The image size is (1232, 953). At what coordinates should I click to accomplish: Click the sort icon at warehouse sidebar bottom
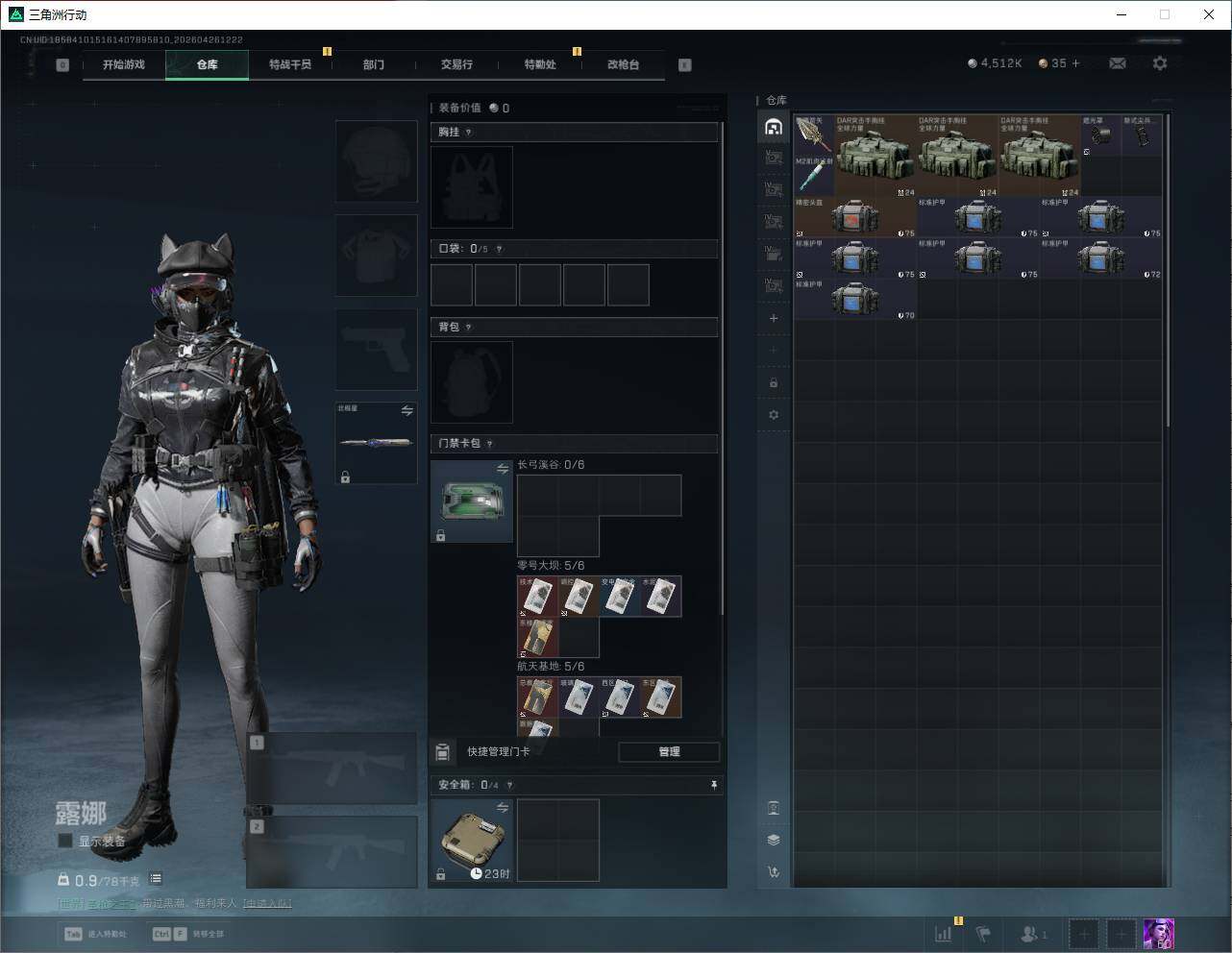pyautogui.click(x=774, y=872)
